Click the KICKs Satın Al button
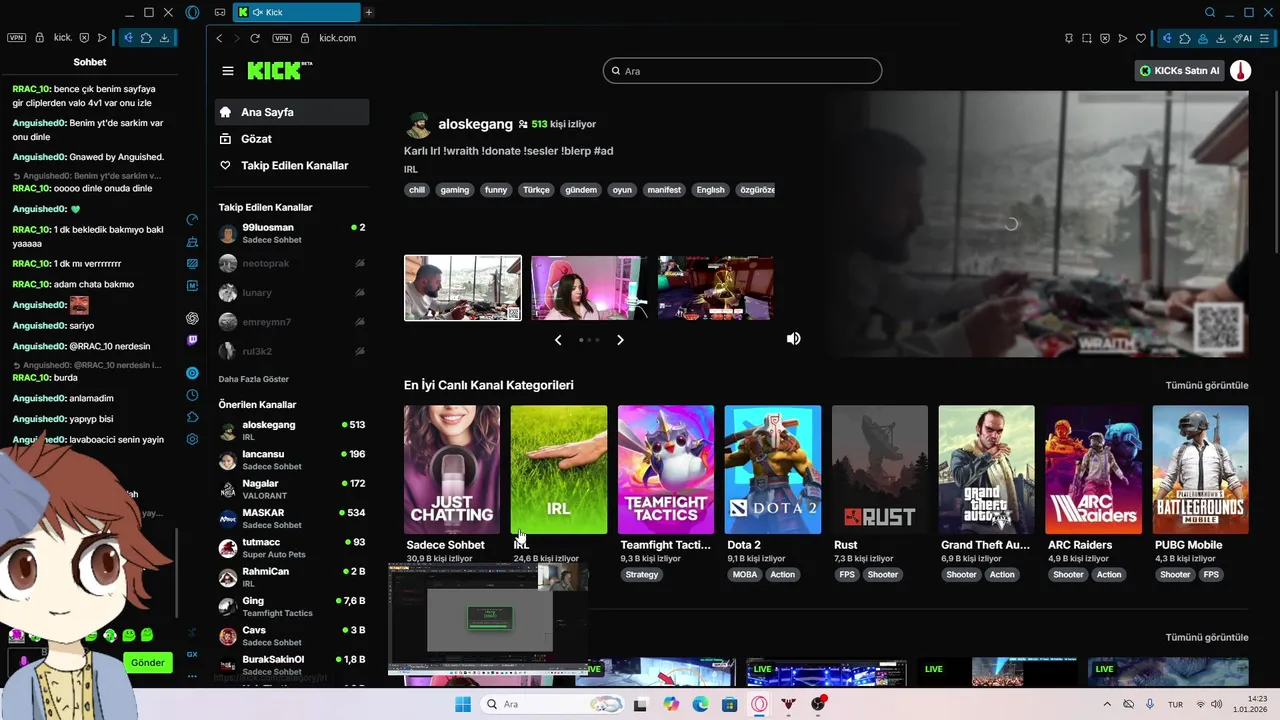 pos(1180,71)
